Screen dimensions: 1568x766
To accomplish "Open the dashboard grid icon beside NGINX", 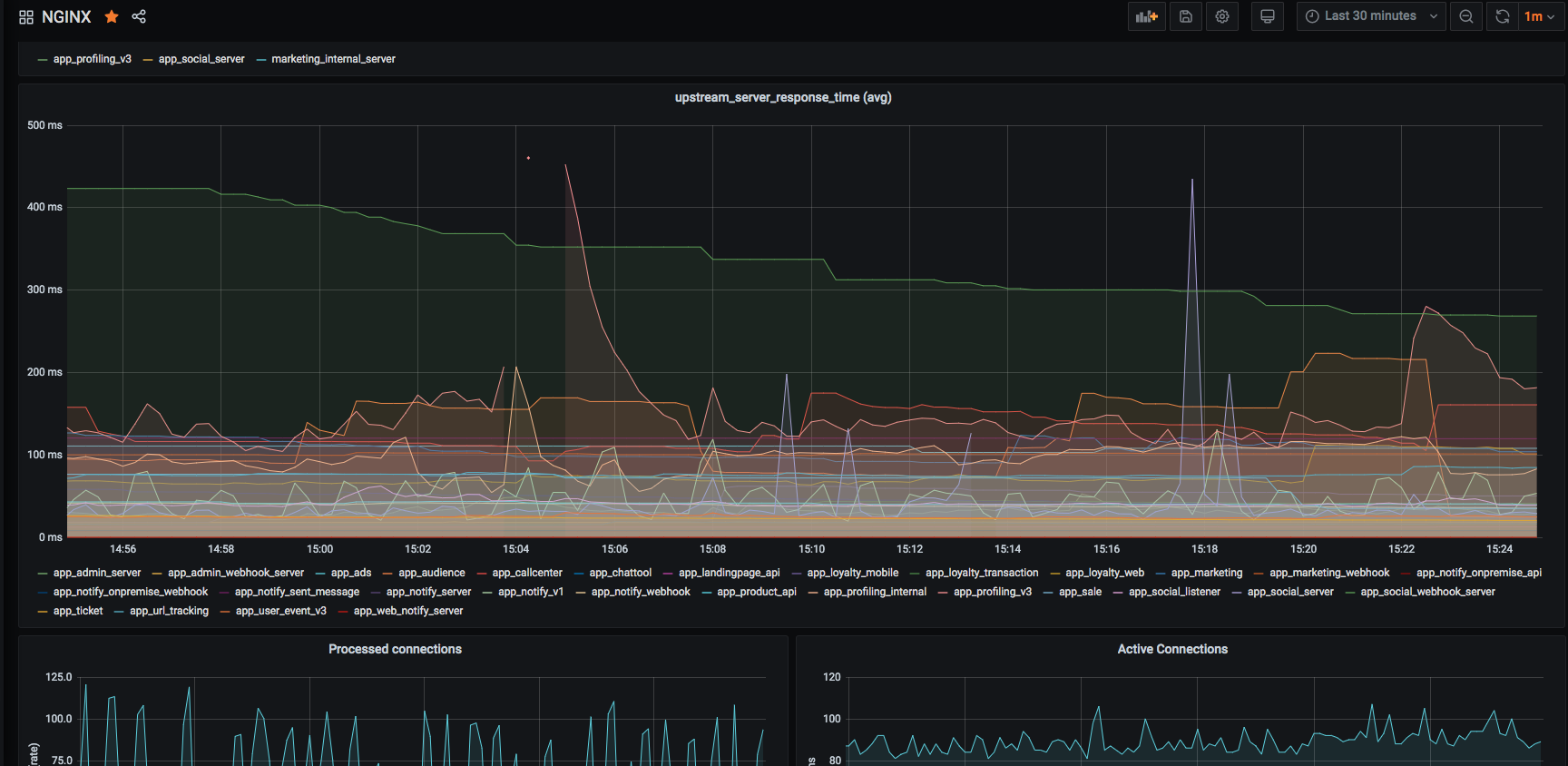I will [26, 17].
